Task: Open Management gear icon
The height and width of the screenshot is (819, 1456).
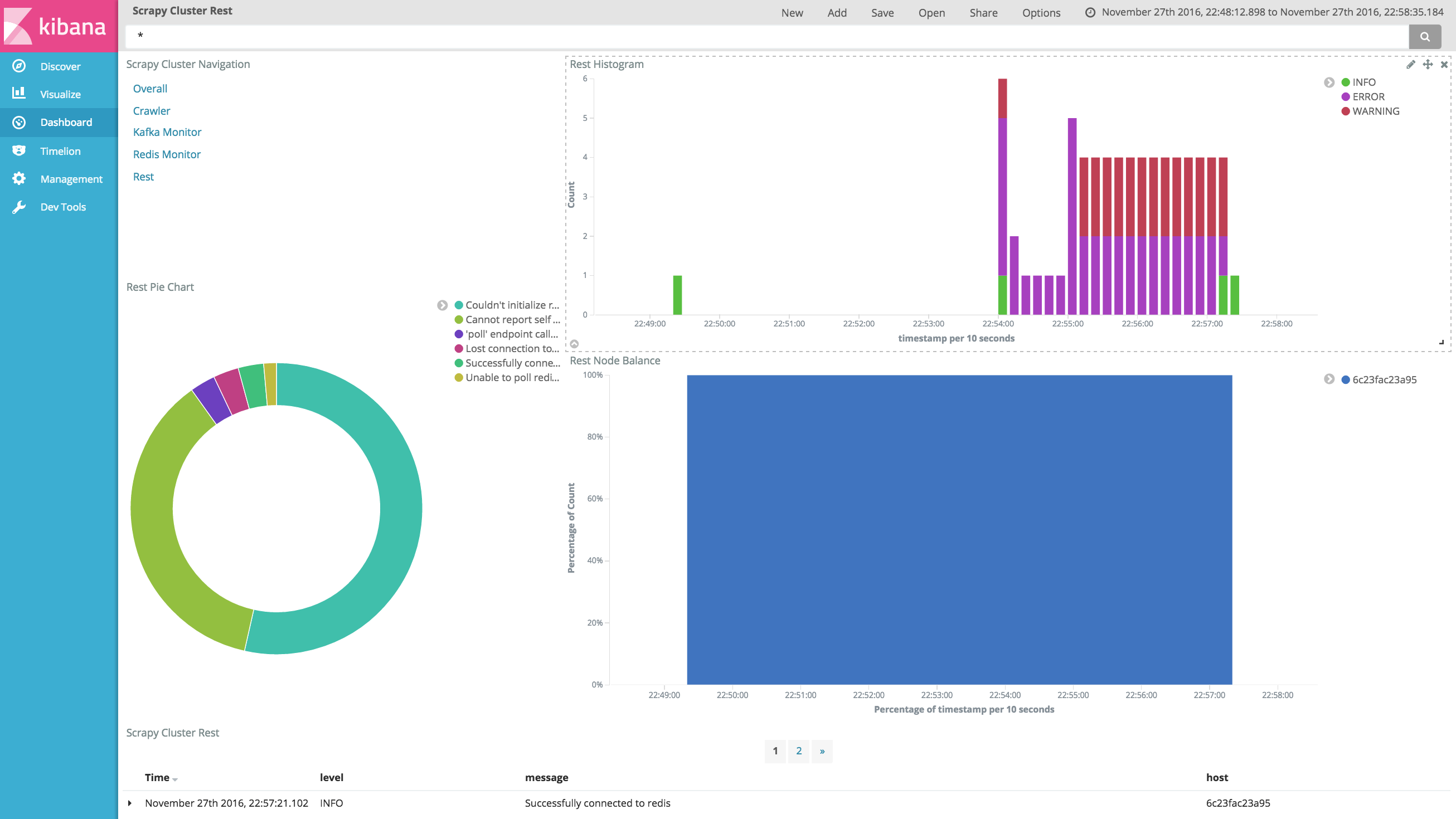Action: (x=18, y=178)
